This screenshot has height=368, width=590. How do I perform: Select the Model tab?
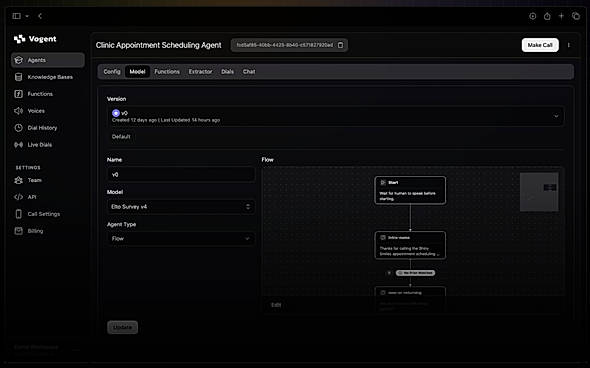coord(137,71)
